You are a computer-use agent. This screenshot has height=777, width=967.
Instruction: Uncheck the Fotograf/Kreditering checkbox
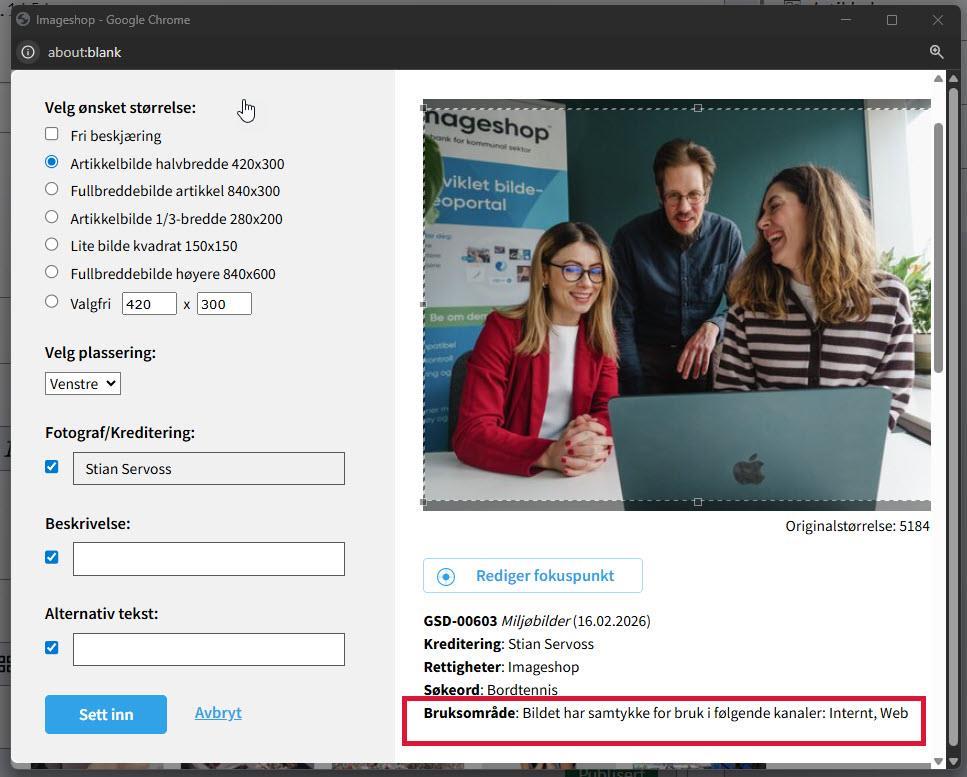pos(52,467)
